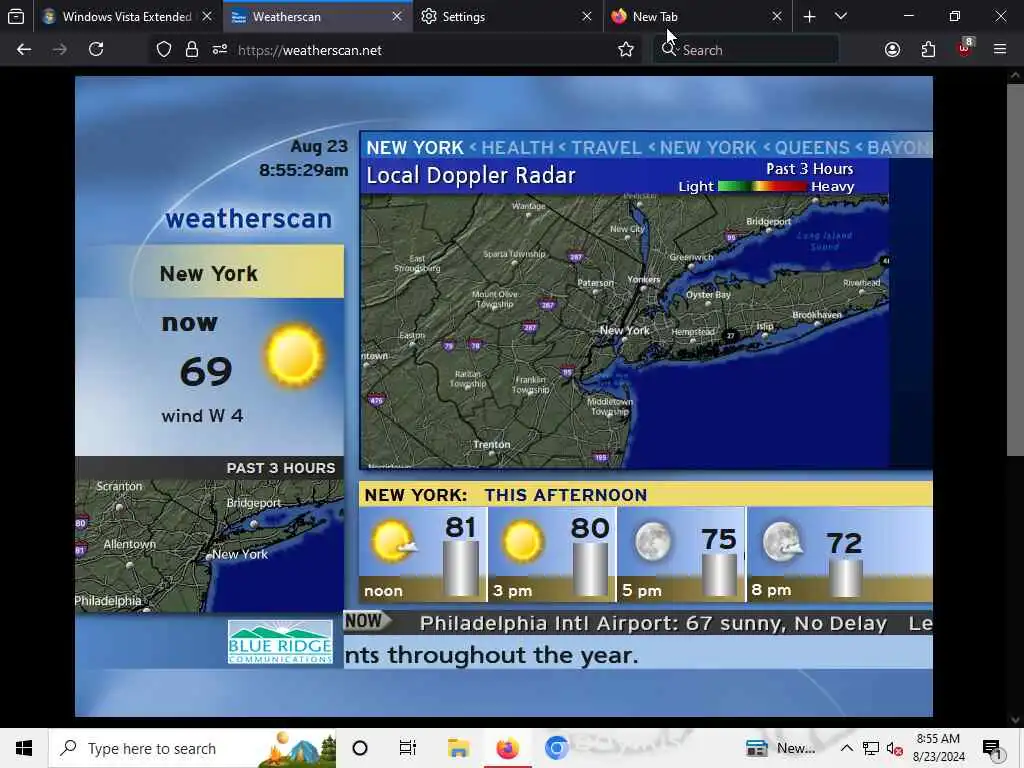Click the taskbar search box

pos(193,748)
